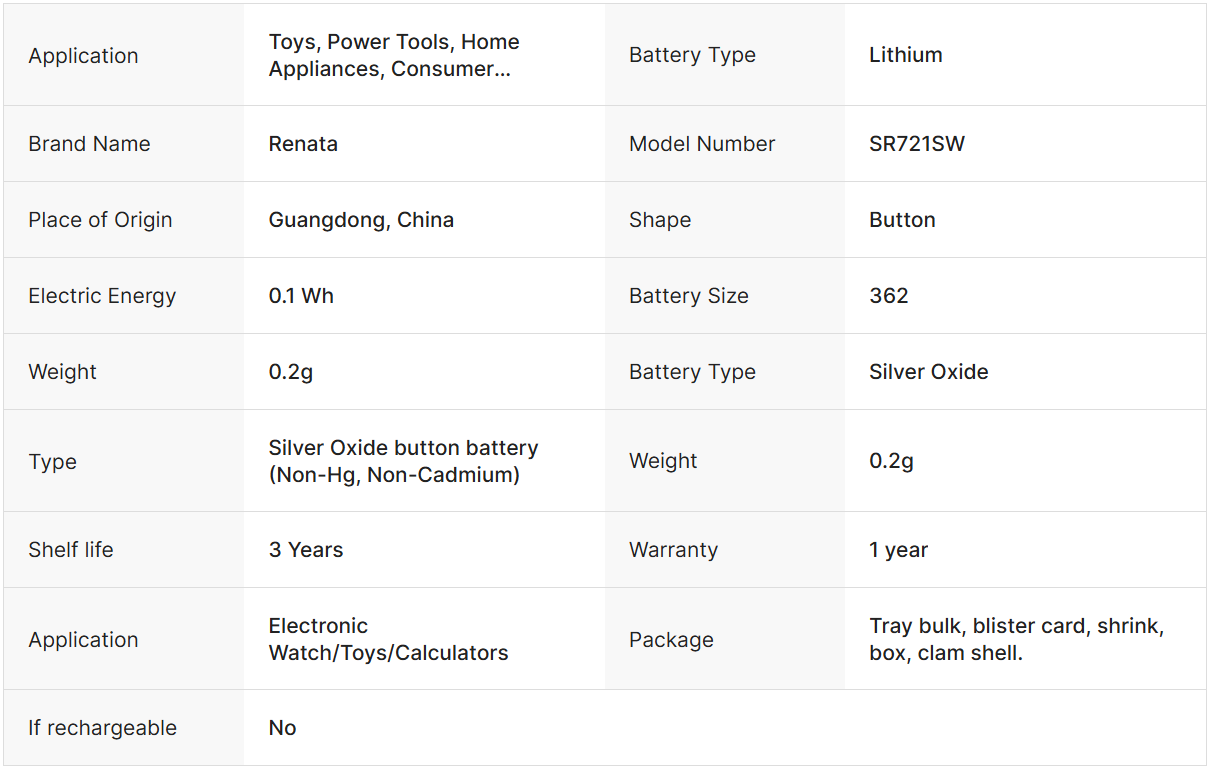
Task: Select the "362" battery size value
Action: tap(888, 296)
